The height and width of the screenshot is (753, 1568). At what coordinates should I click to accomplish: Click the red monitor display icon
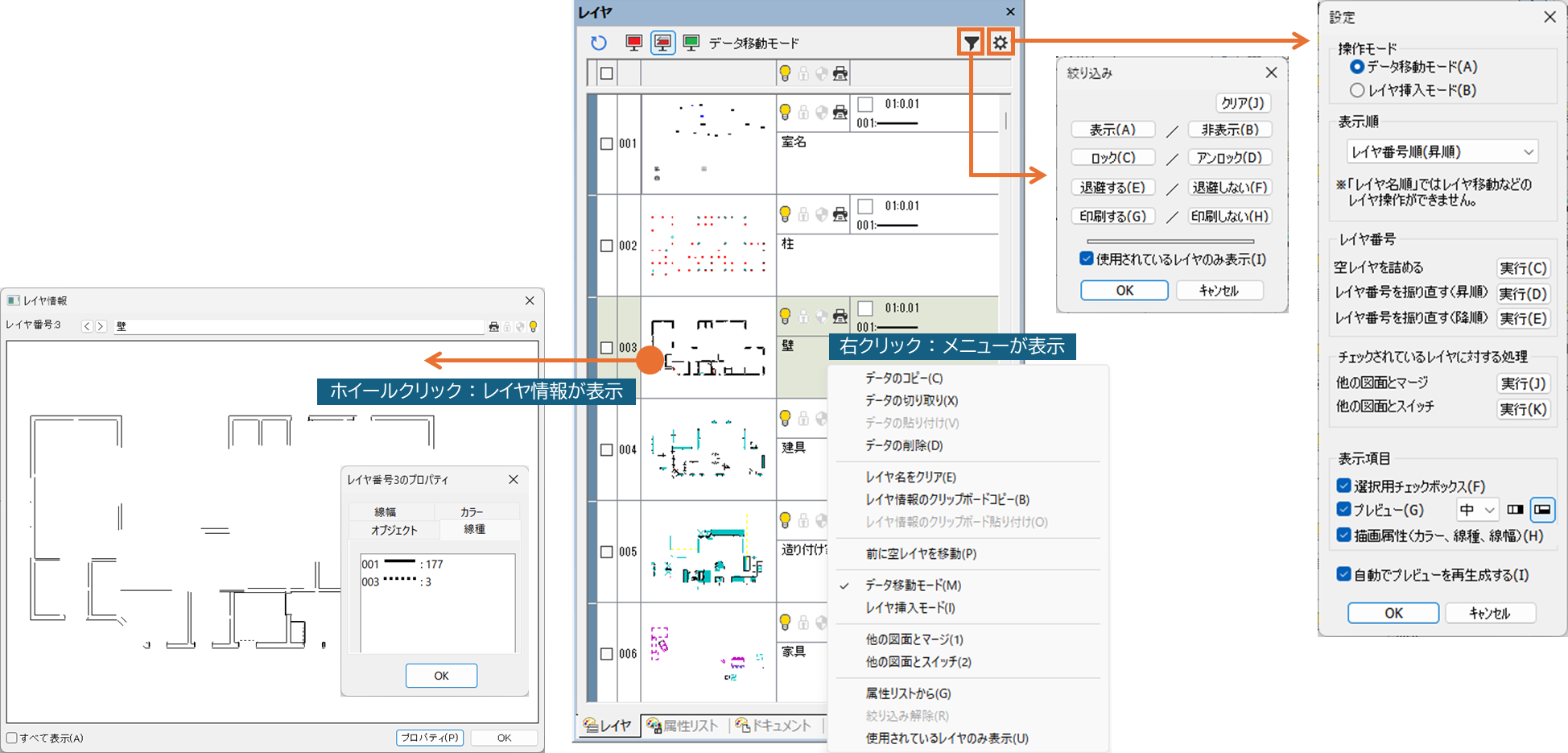pos(634,43)
